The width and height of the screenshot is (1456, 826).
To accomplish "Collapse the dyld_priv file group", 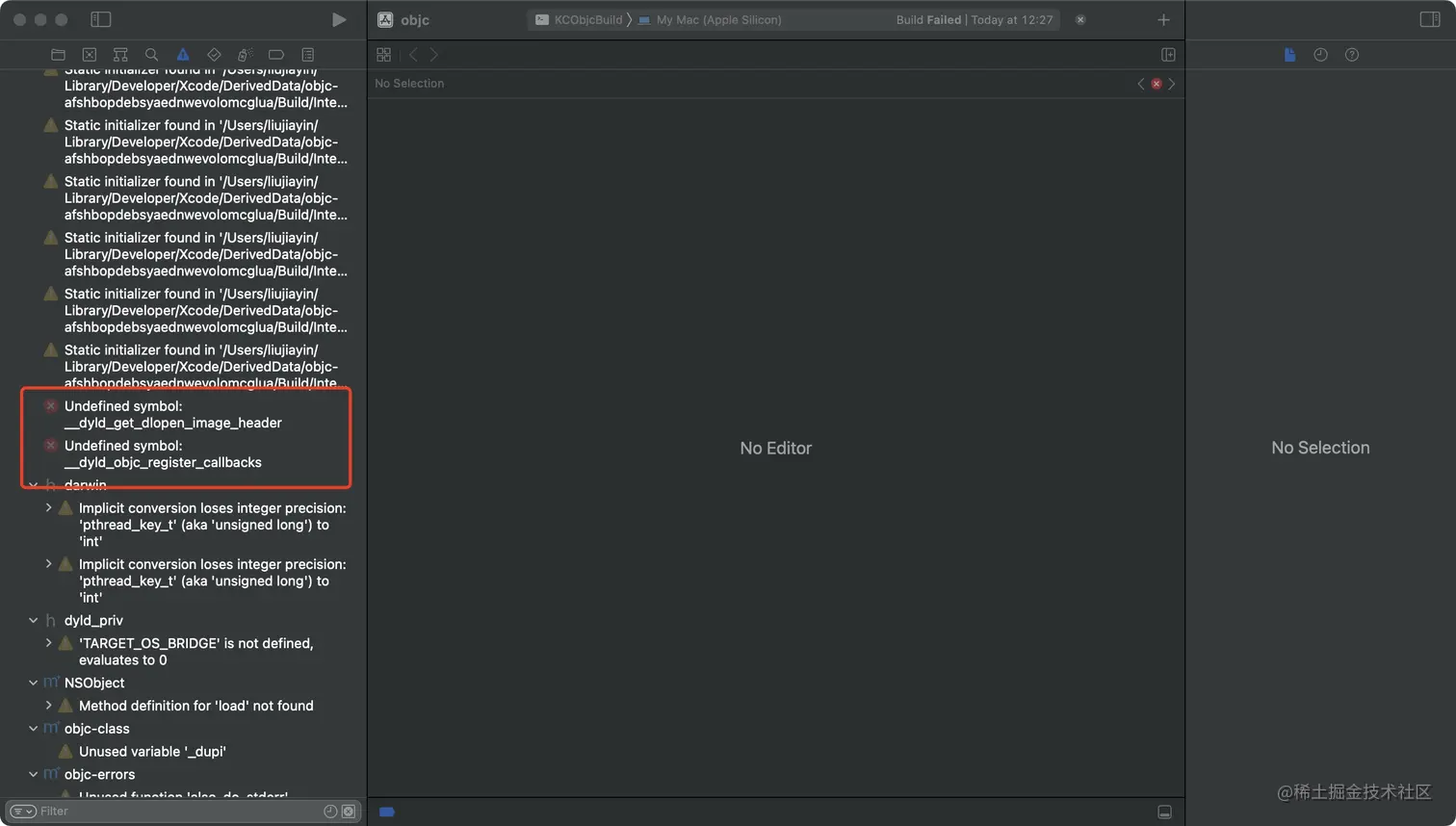I will click(x=34, y=621).
